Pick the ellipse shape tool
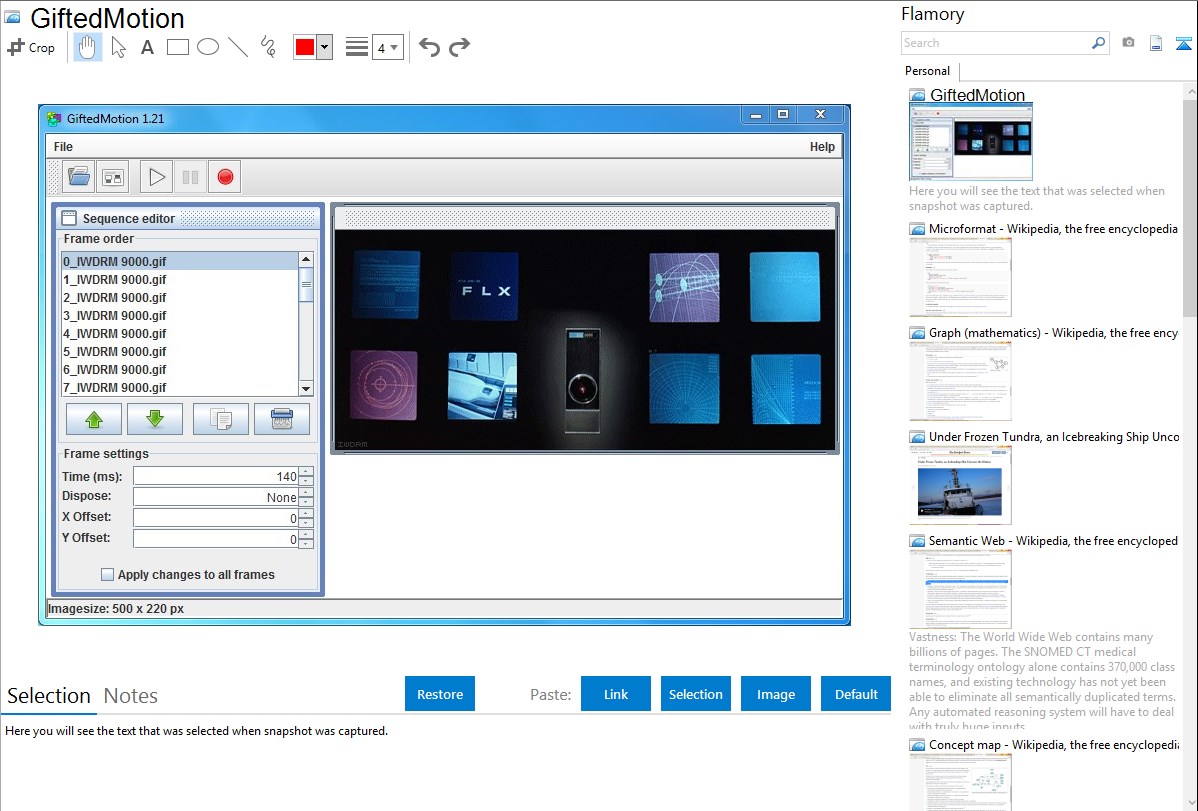Screen dimensions: 1198x811 (x=208, y=47)
